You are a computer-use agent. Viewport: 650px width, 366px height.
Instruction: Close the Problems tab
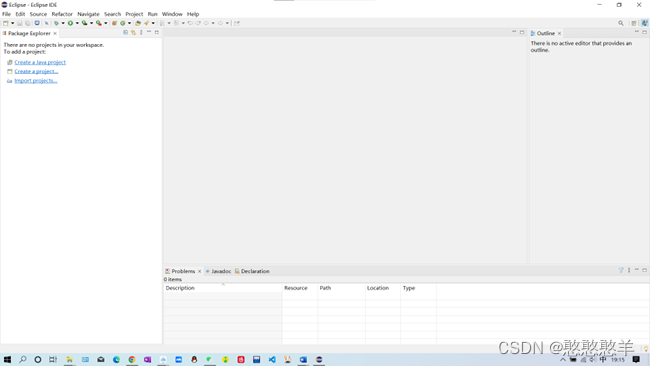(x=199, y=271)
